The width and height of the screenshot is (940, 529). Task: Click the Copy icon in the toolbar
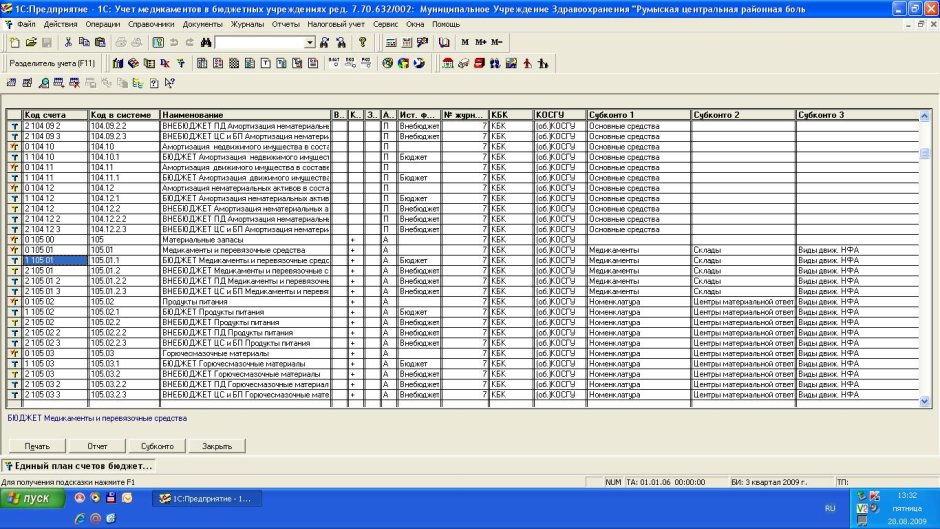[x=84, y=43]
